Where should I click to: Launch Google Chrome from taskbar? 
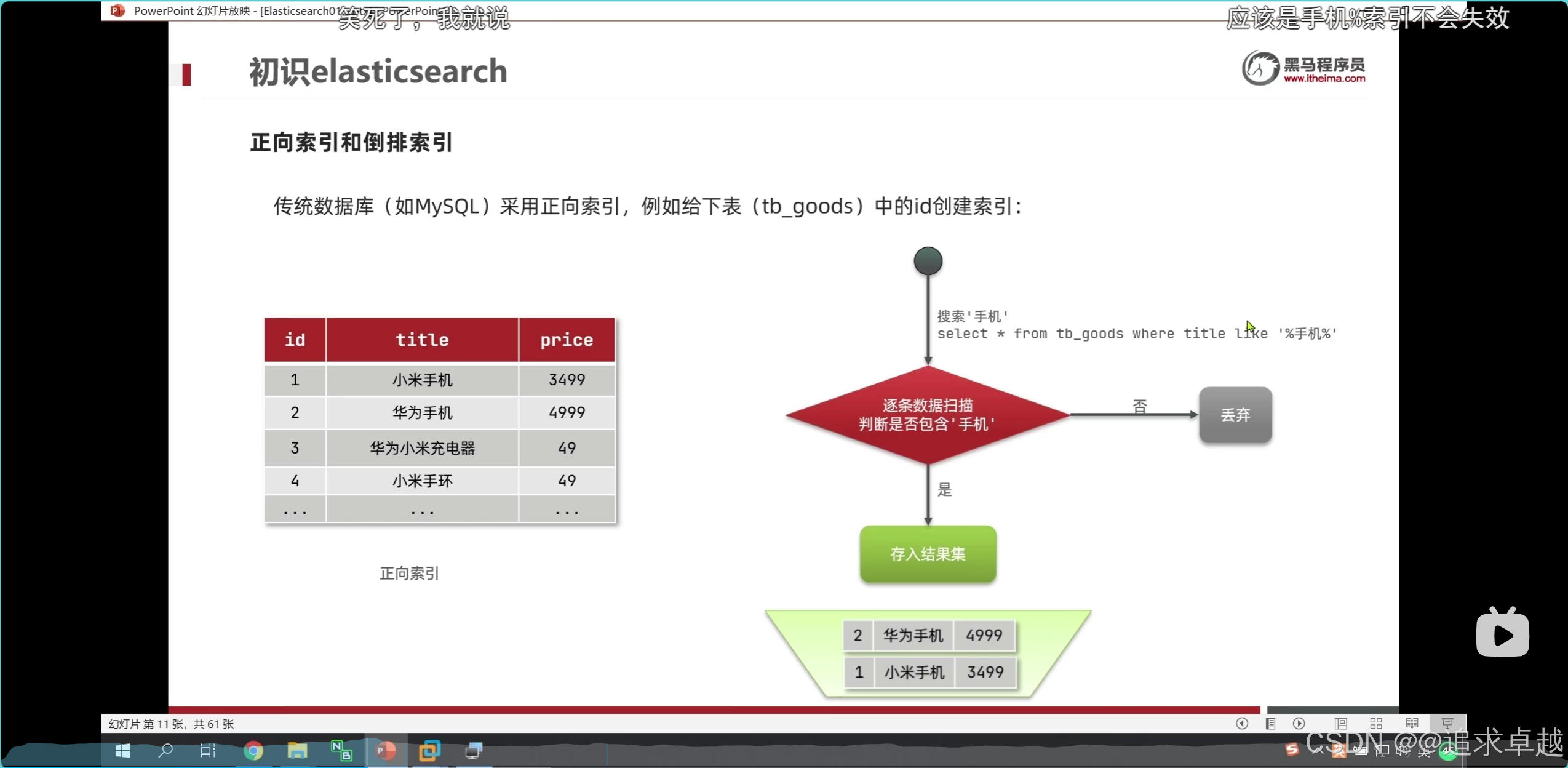point(253,751)
